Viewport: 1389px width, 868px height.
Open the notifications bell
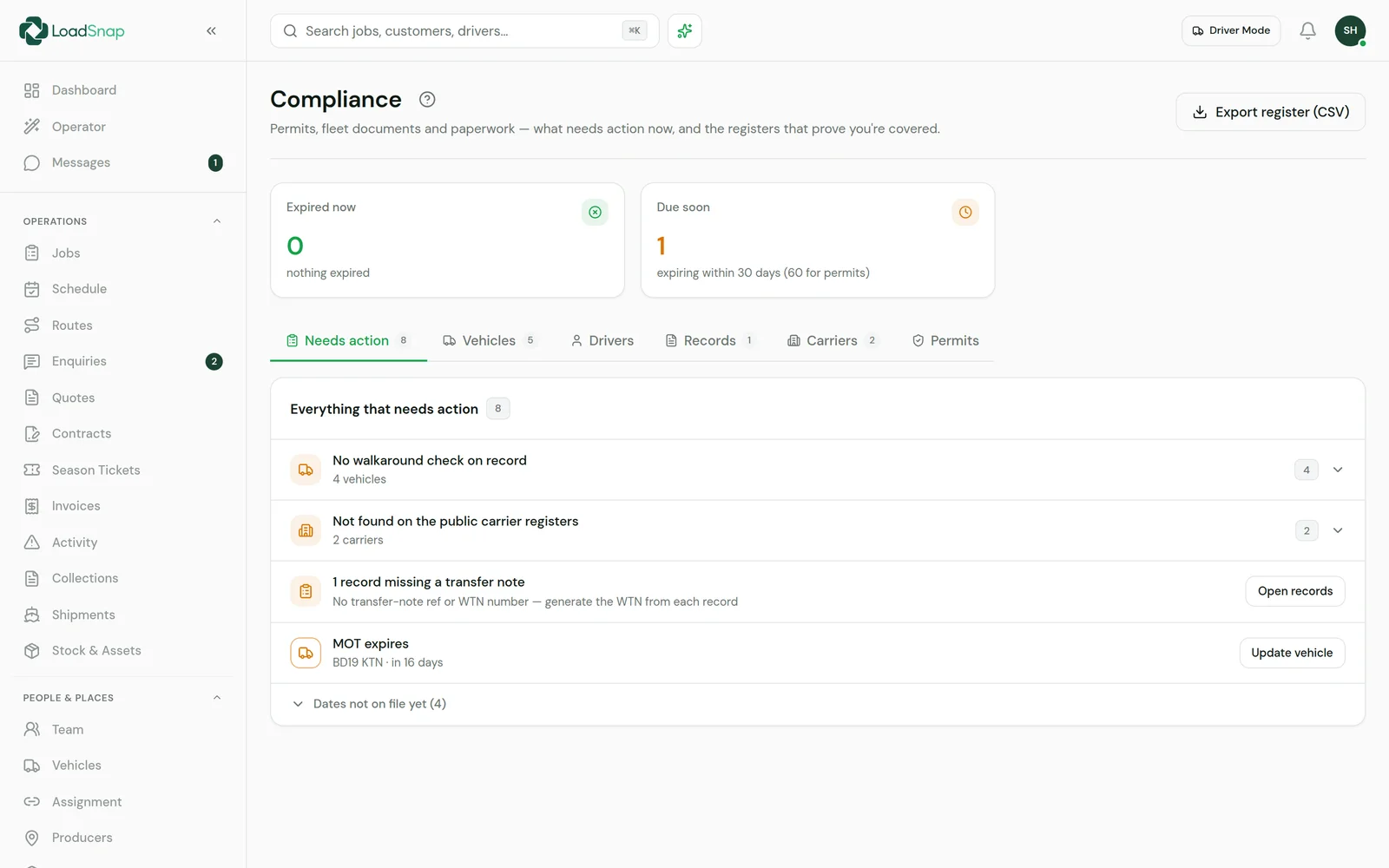[1307, 30]
